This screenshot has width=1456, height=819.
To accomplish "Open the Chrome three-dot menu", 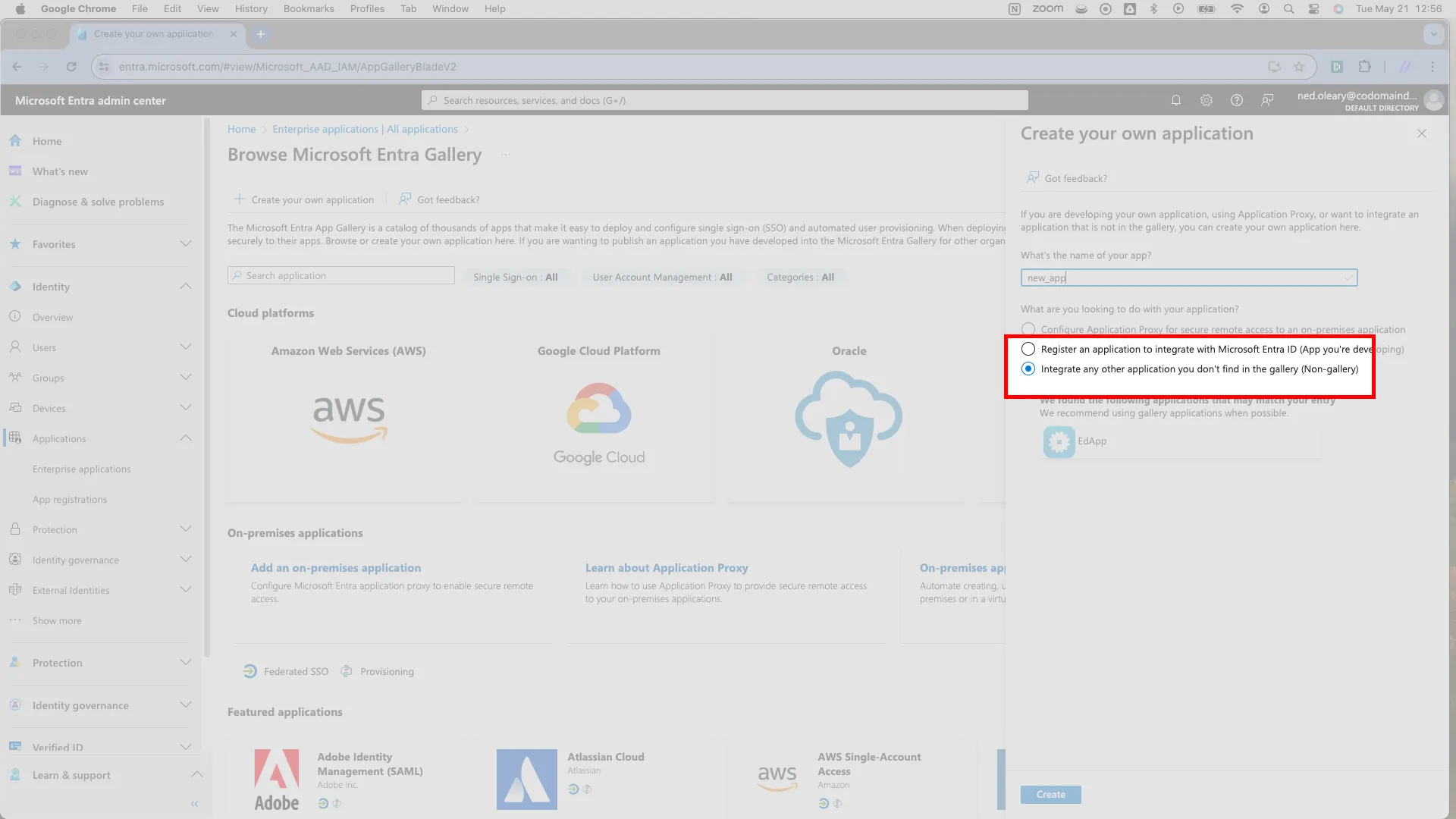I will [1432, 67].
